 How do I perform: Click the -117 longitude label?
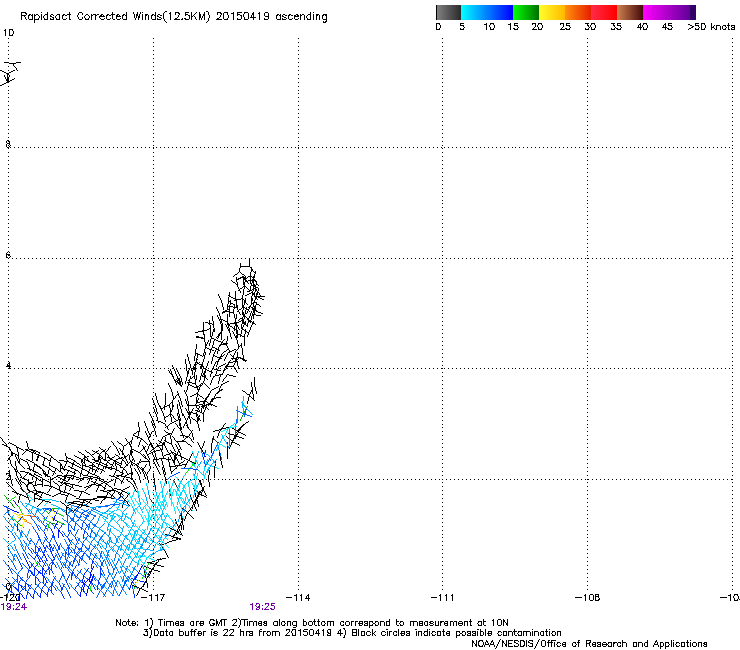[x=154, y=598]
